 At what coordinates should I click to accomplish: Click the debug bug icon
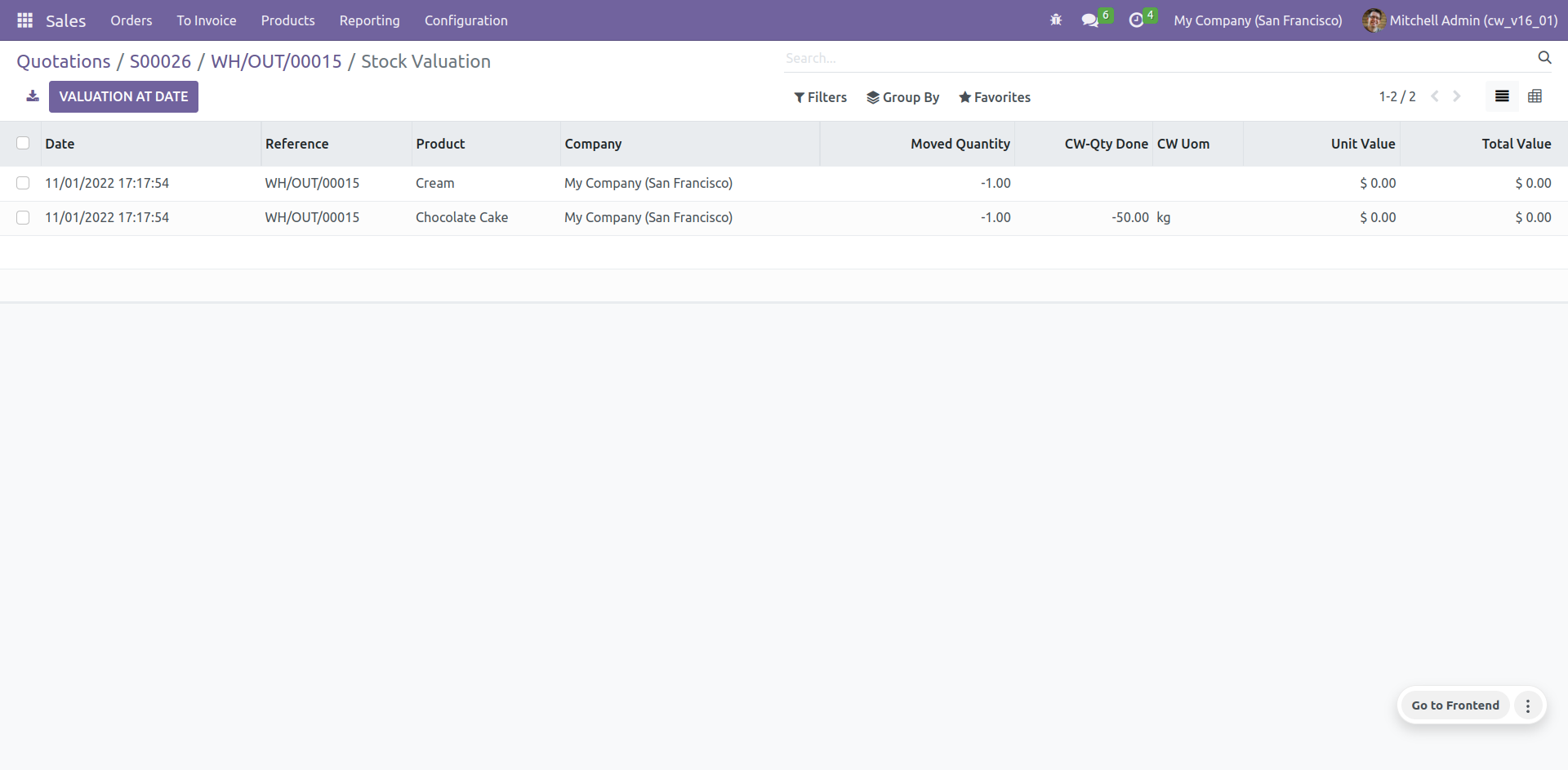[x=1056, y=20]
